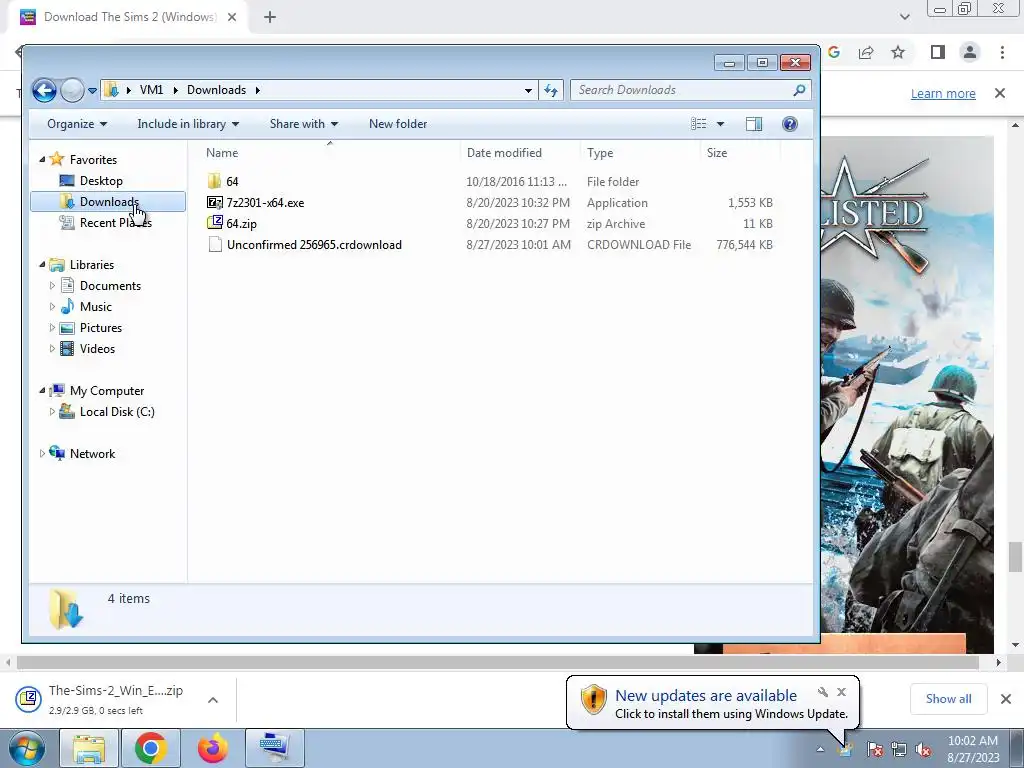Open the Pictures library item

[101, 328]
